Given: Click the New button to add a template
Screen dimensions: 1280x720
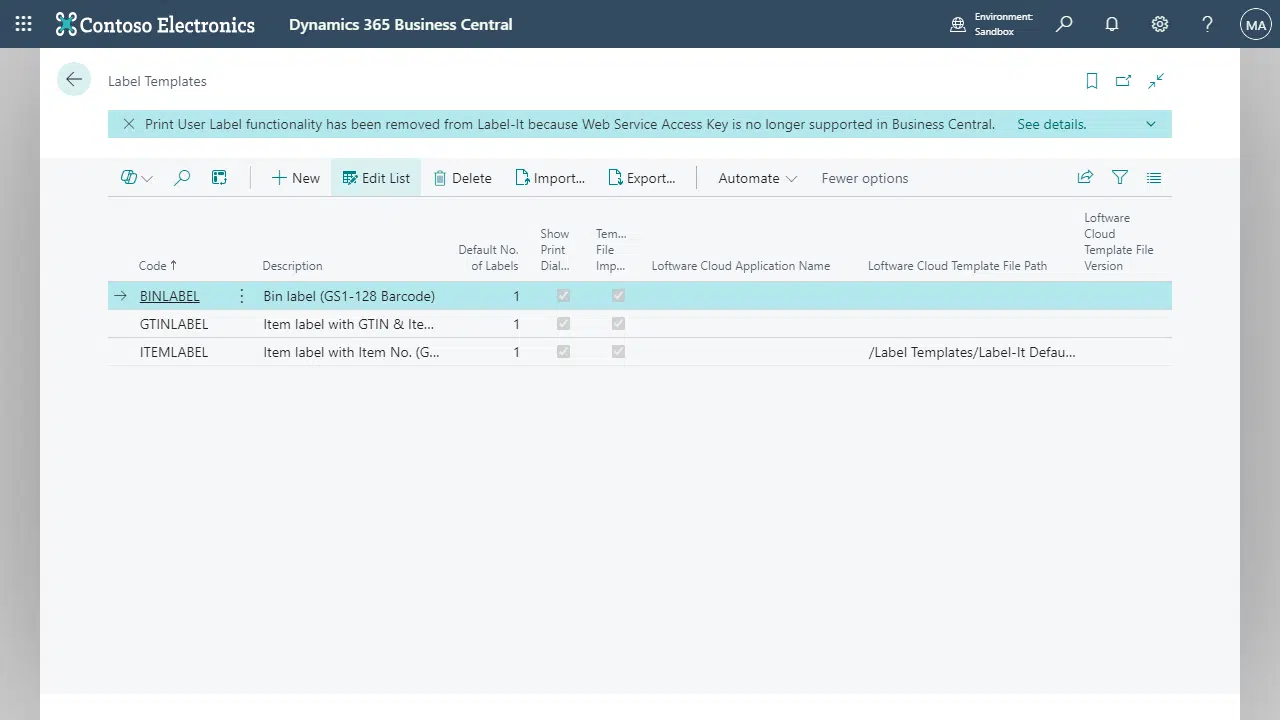Looking at the screenshot, I should (295, 177).
